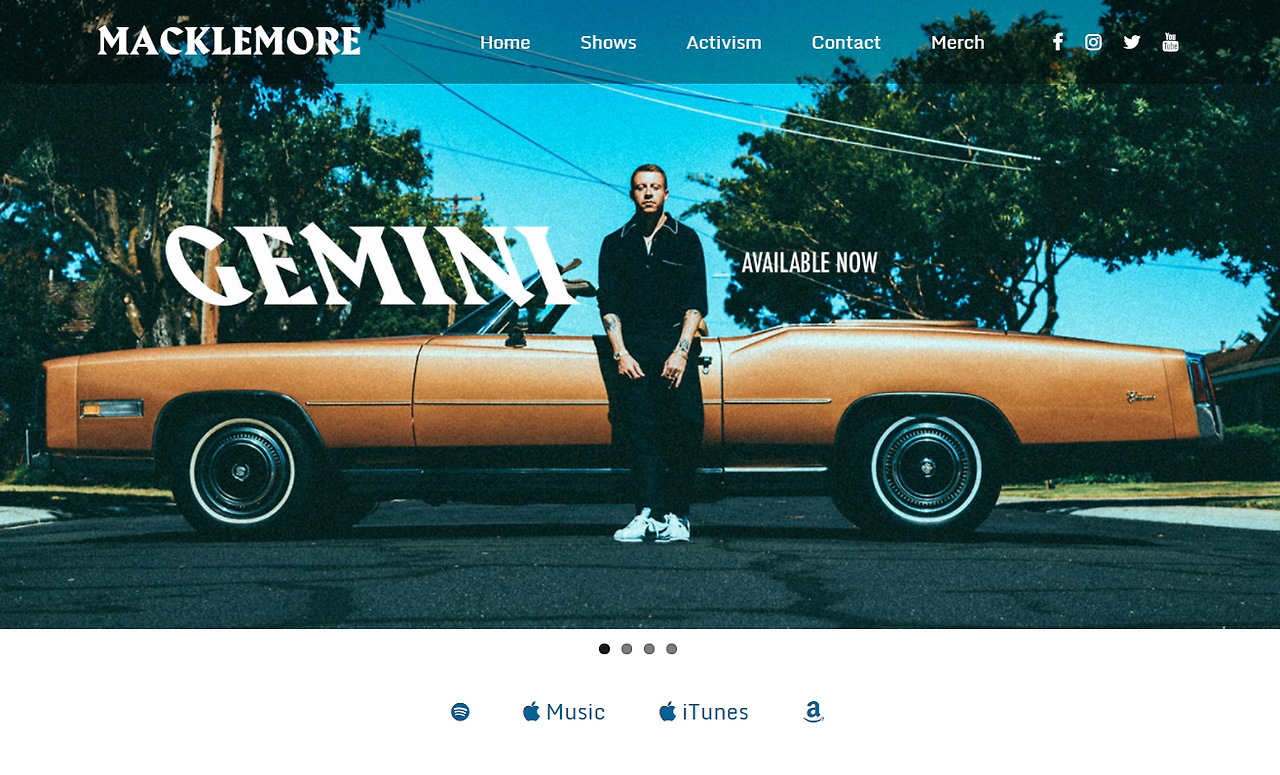
Task: Open the Twitter bird icon
Action: tap(1132, 42)
